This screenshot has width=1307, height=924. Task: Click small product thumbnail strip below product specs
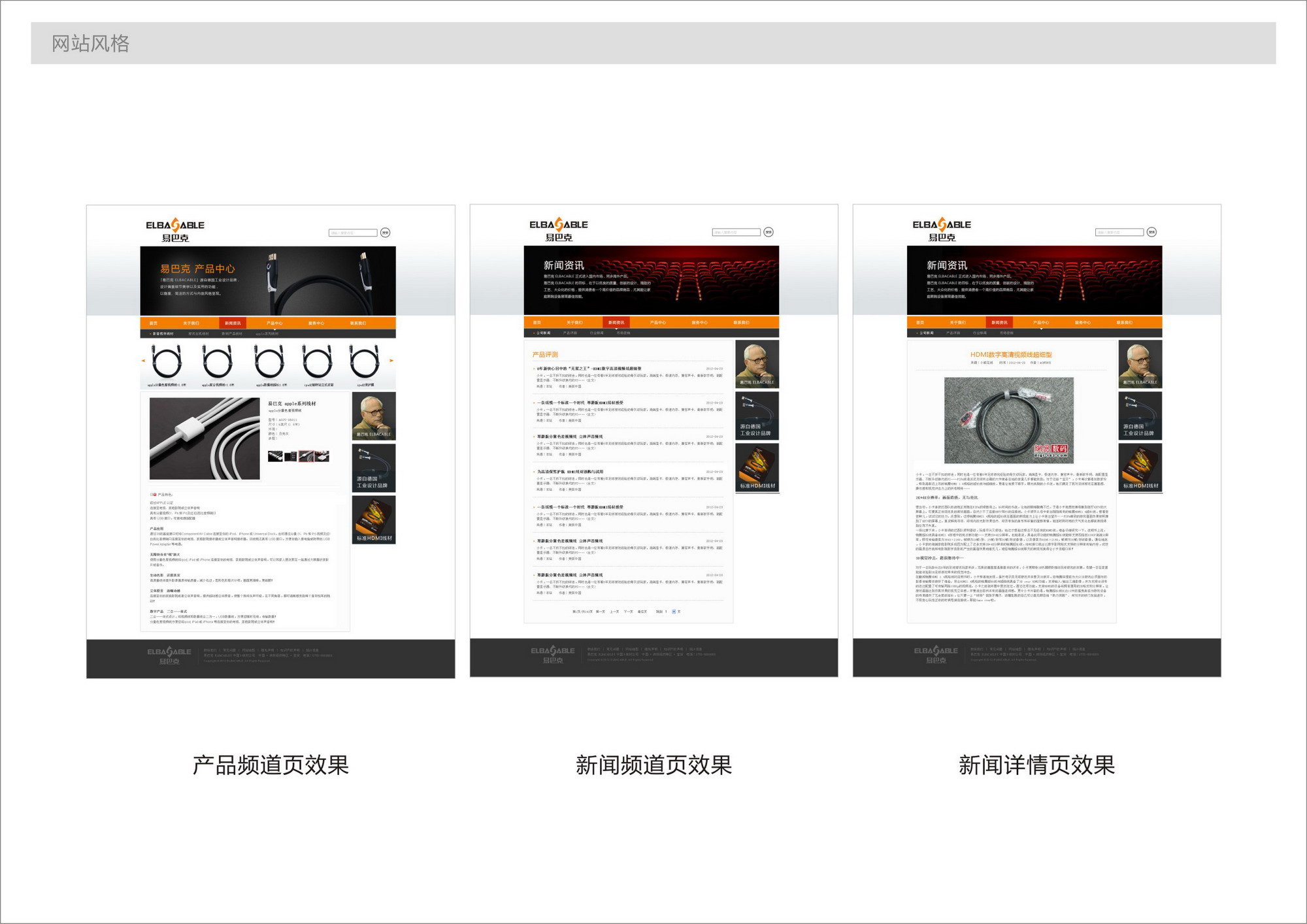pyautogui.click(x=299, y=456)
